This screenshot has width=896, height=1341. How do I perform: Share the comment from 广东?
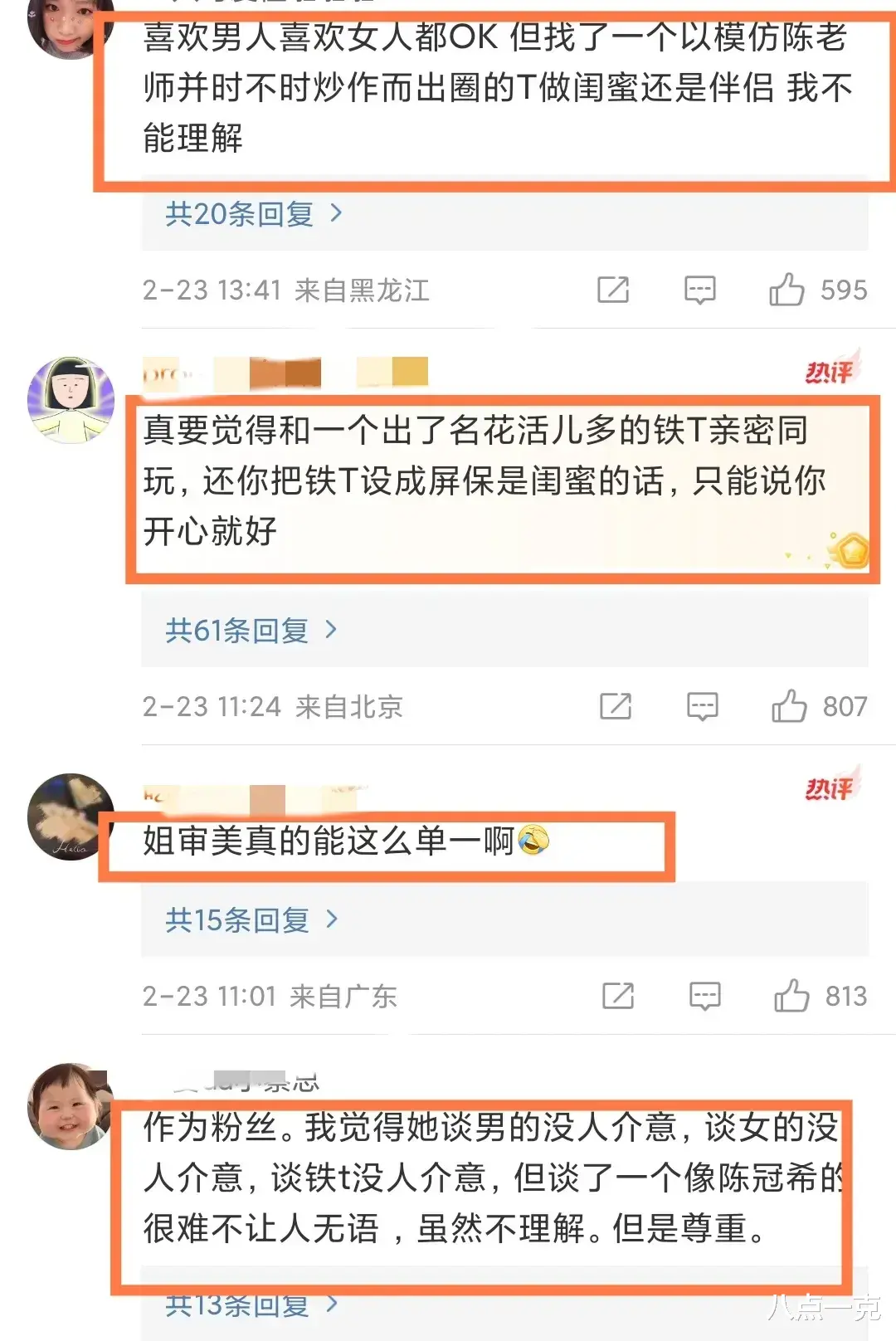coord(618,996)
